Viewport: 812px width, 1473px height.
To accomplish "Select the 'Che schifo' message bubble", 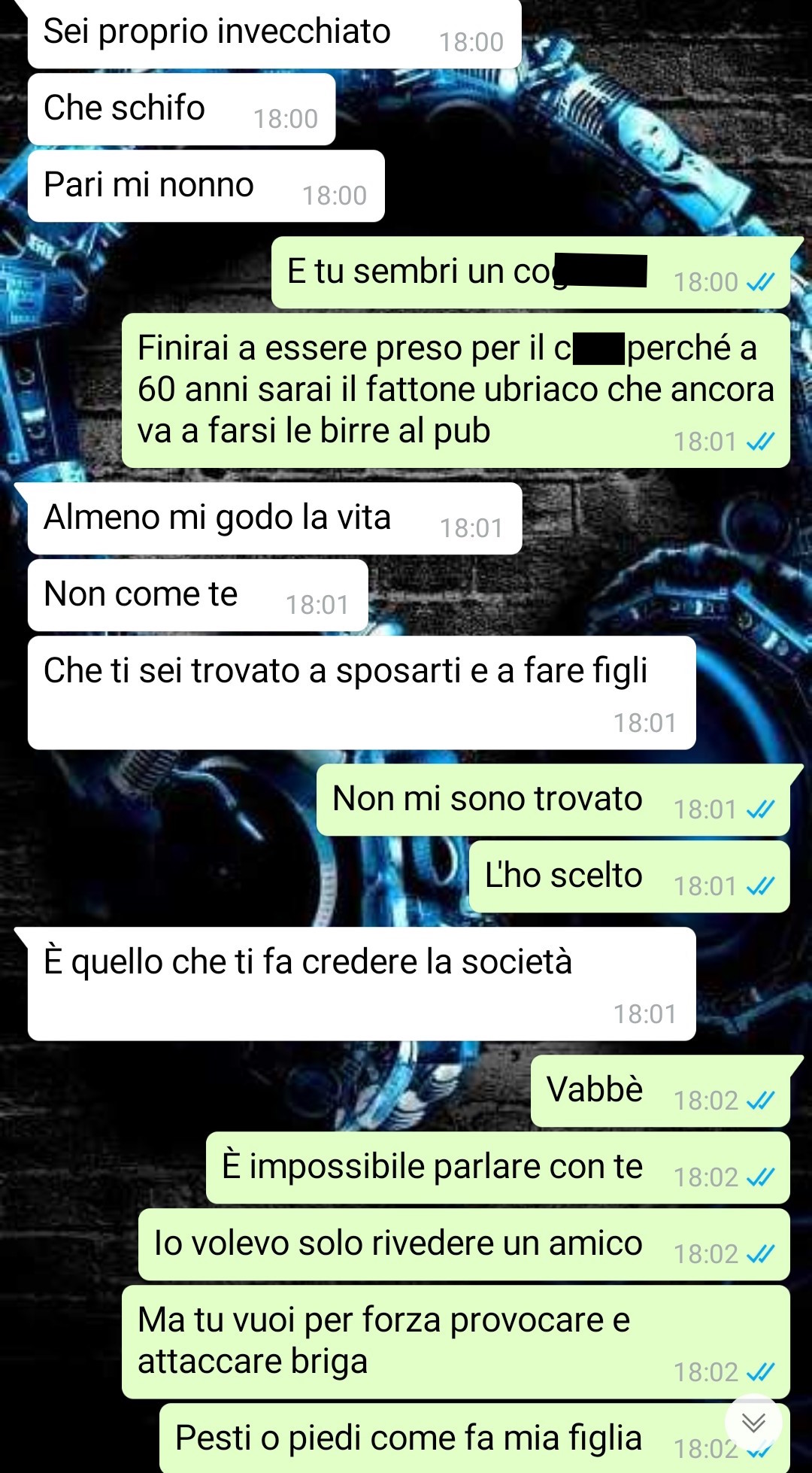I will (181, 109).
